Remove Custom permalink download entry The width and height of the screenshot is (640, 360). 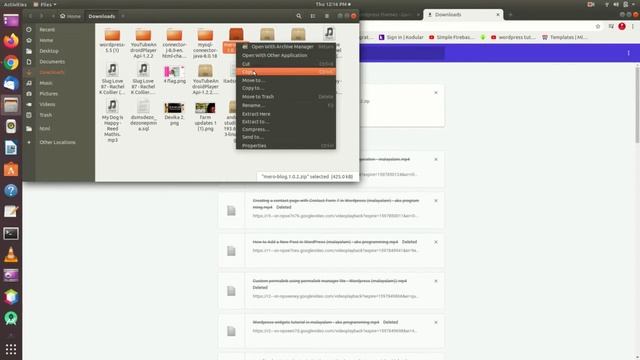(436, 281)
